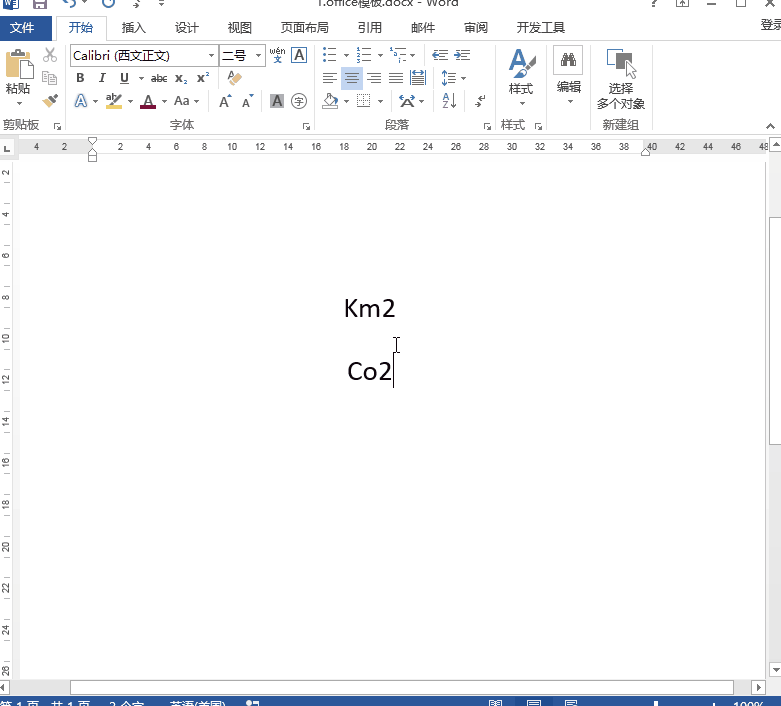Viewport: 781px width, 706px height.
Task: Apply the dark red font color swatch
Action: (148, 101)
